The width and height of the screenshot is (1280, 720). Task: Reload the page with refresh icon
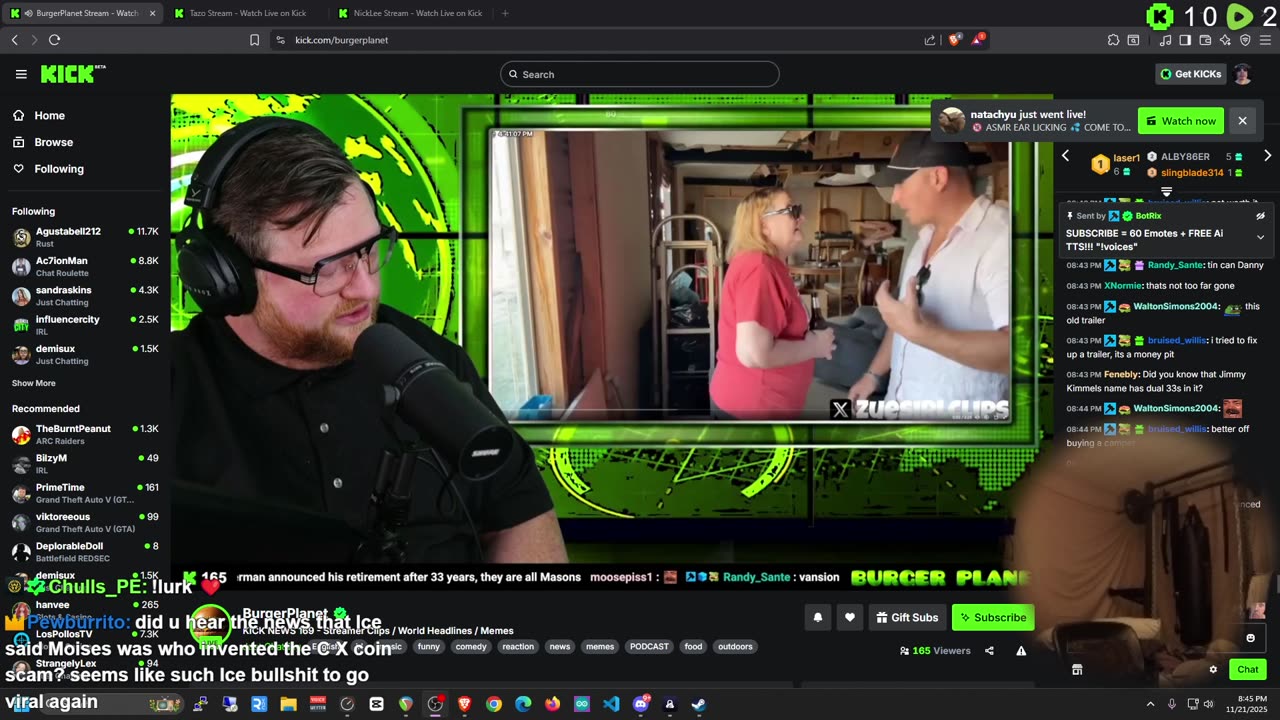(x=54, y=40)
